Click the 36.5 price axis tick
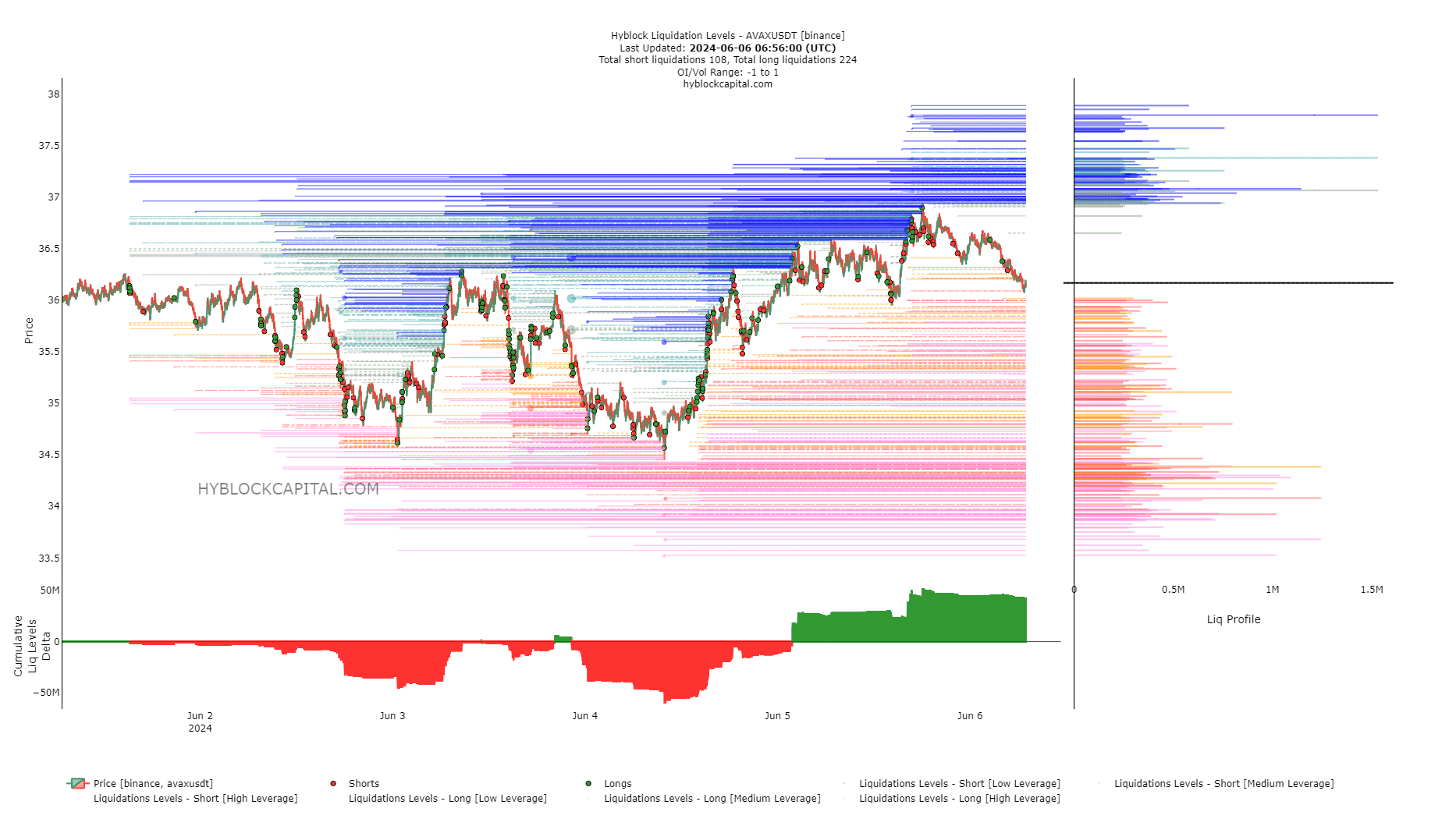This screenshot has width=1456, height=819. pos(49,248)
